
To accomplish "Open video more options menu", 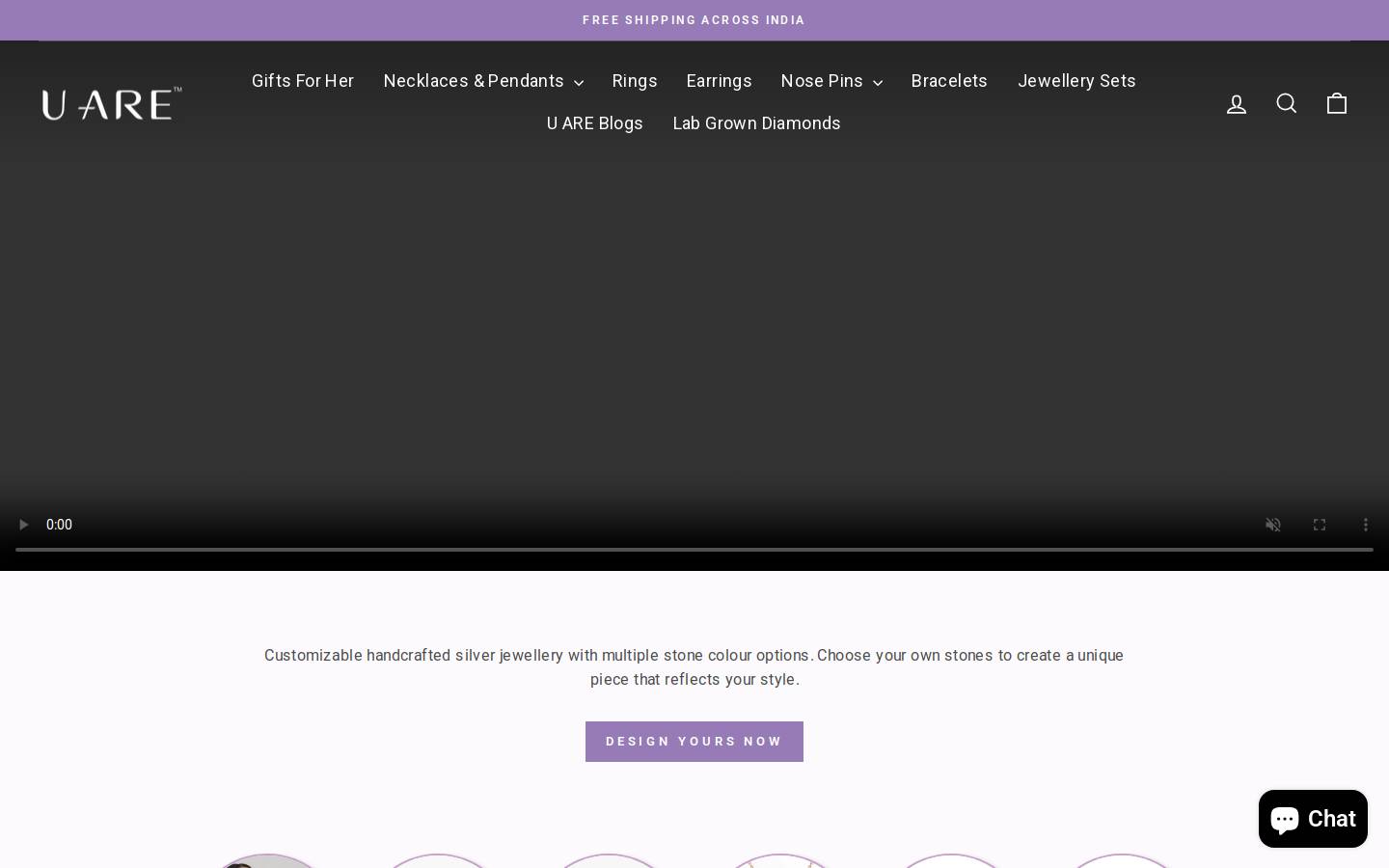I will coord(1366,525).
